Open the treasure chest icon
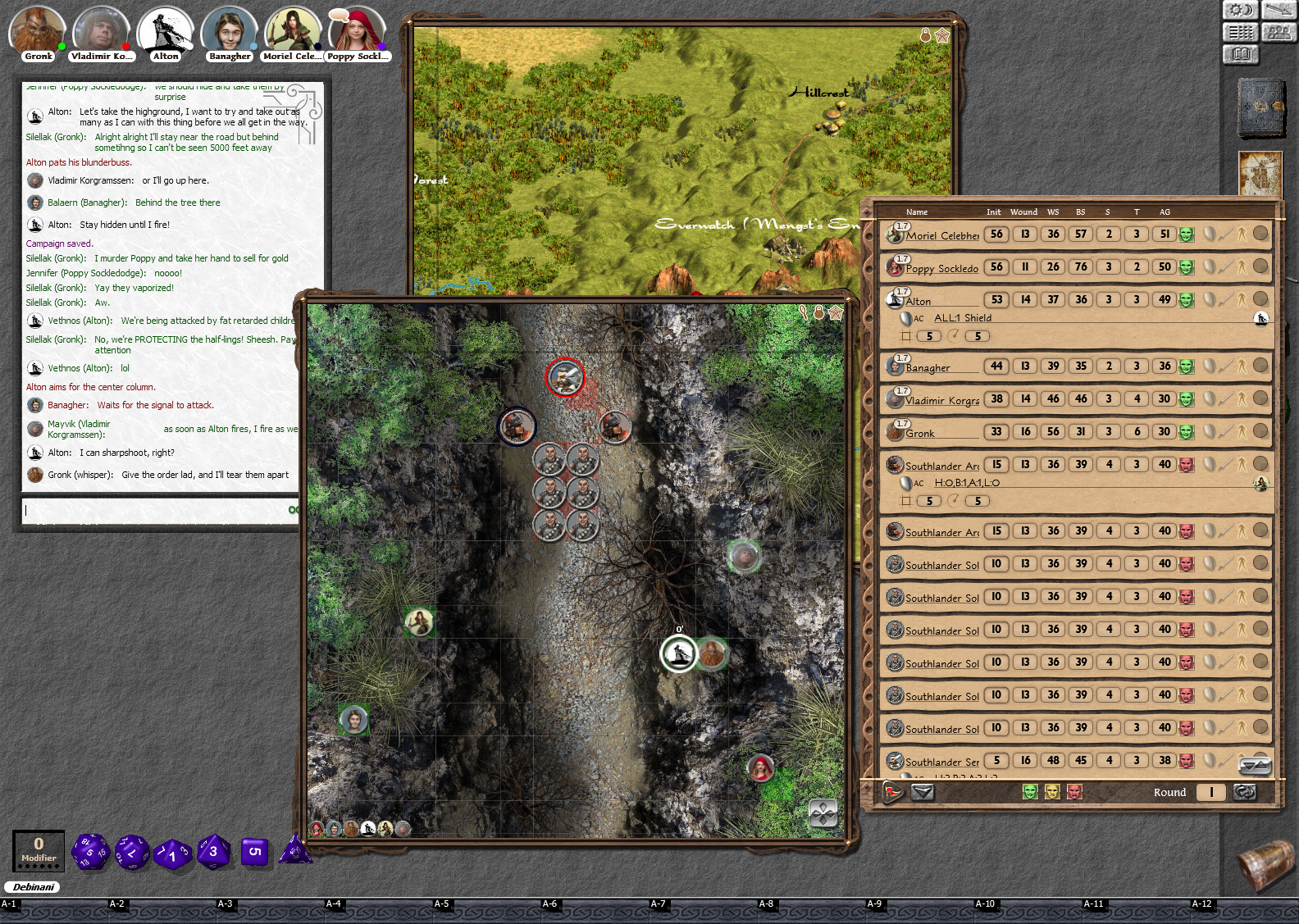Viewport: 1299px width, 924px height. tap(1267, 864)
